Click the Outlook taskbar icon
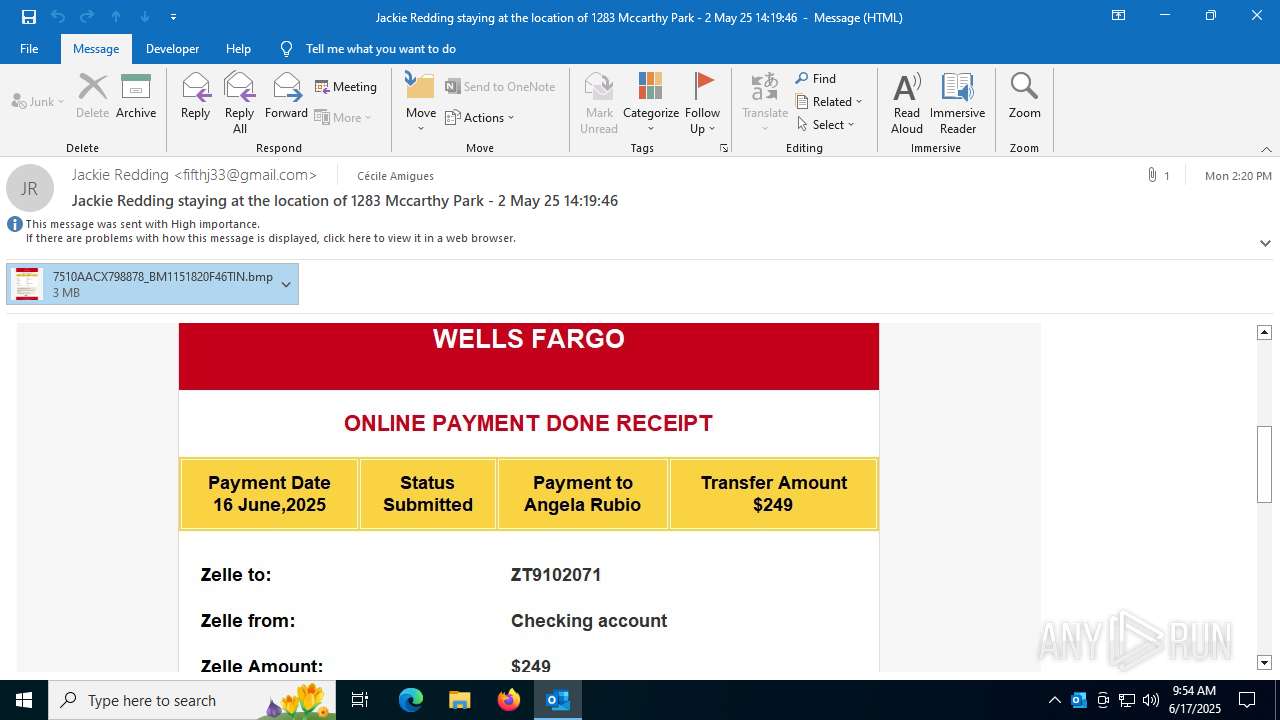This screenshot has height=720, width=1280. pyautogui.click(x=558, y=700)
